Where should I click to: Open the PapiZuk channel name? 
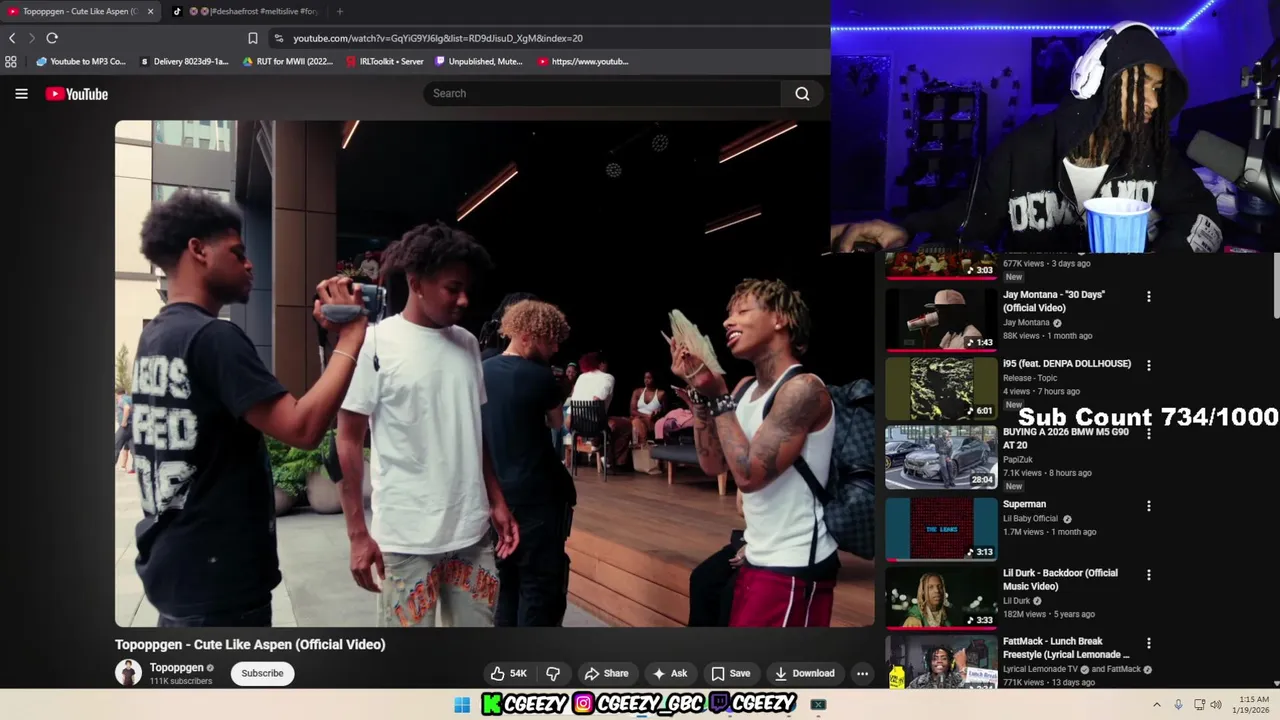tap(1018, 460)
